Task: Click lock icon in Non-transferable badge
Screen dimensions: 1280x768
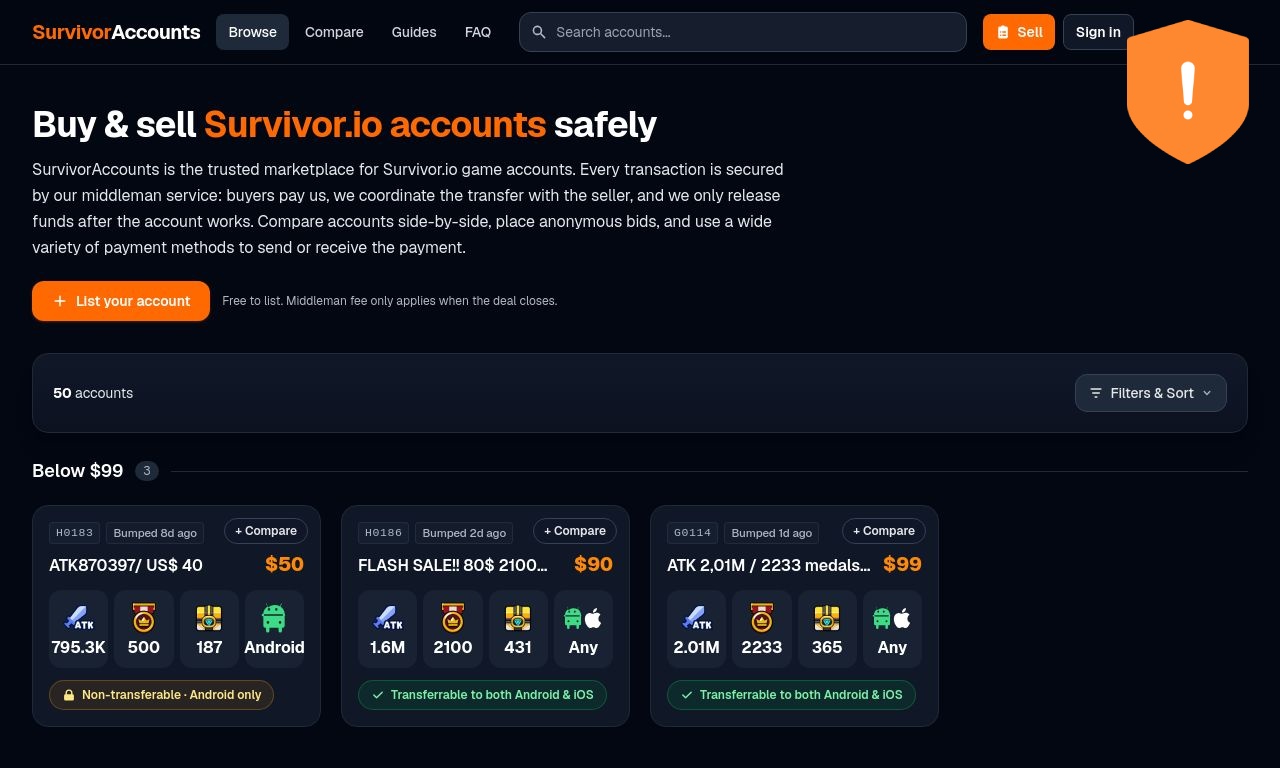Action: [x=69, y=695]
